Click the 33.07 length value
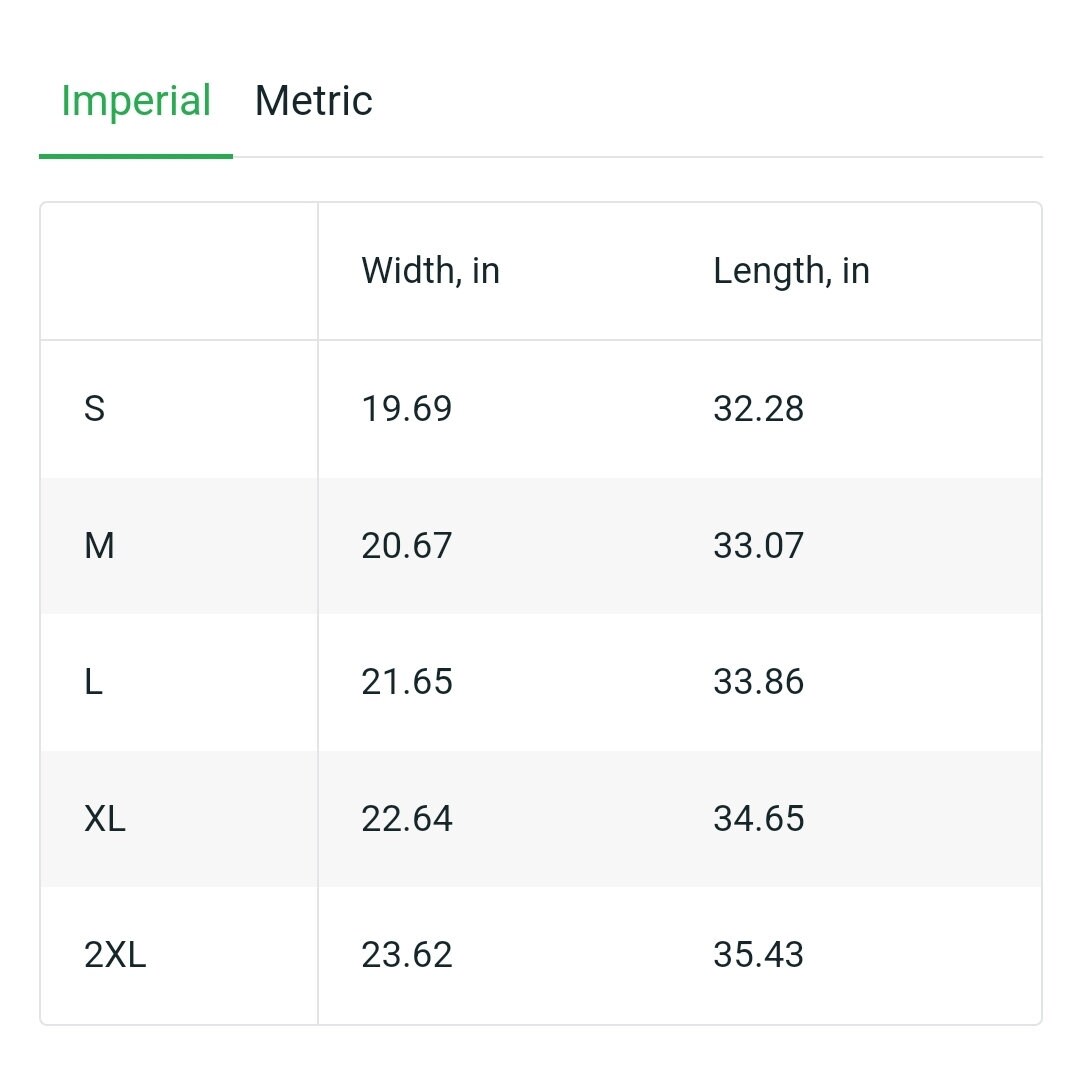 [x=758, y=546]
